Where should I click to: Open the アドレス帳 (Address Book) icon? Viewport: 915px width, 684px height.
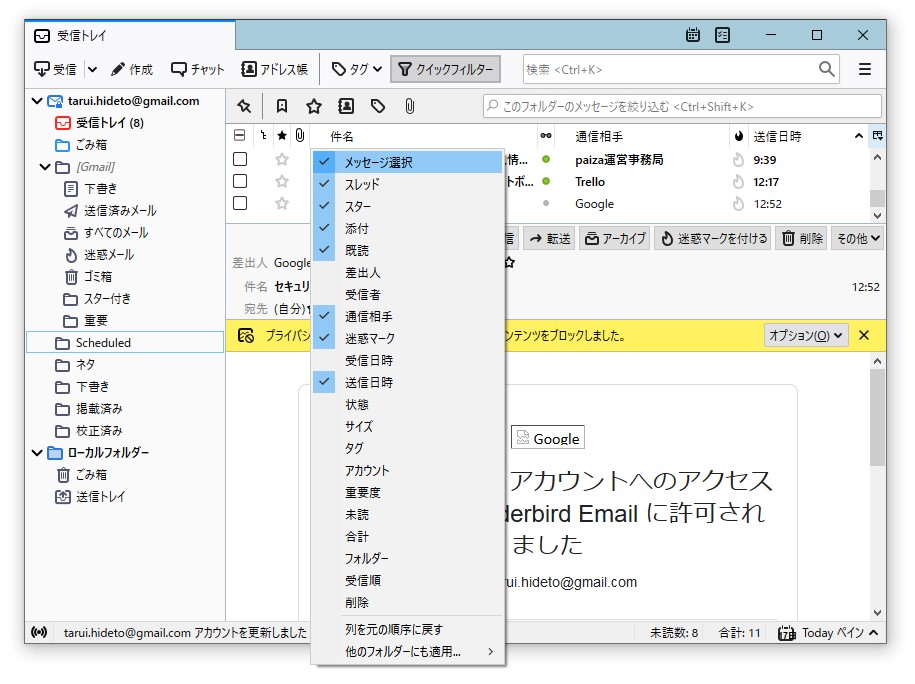(x=273, y=69)
